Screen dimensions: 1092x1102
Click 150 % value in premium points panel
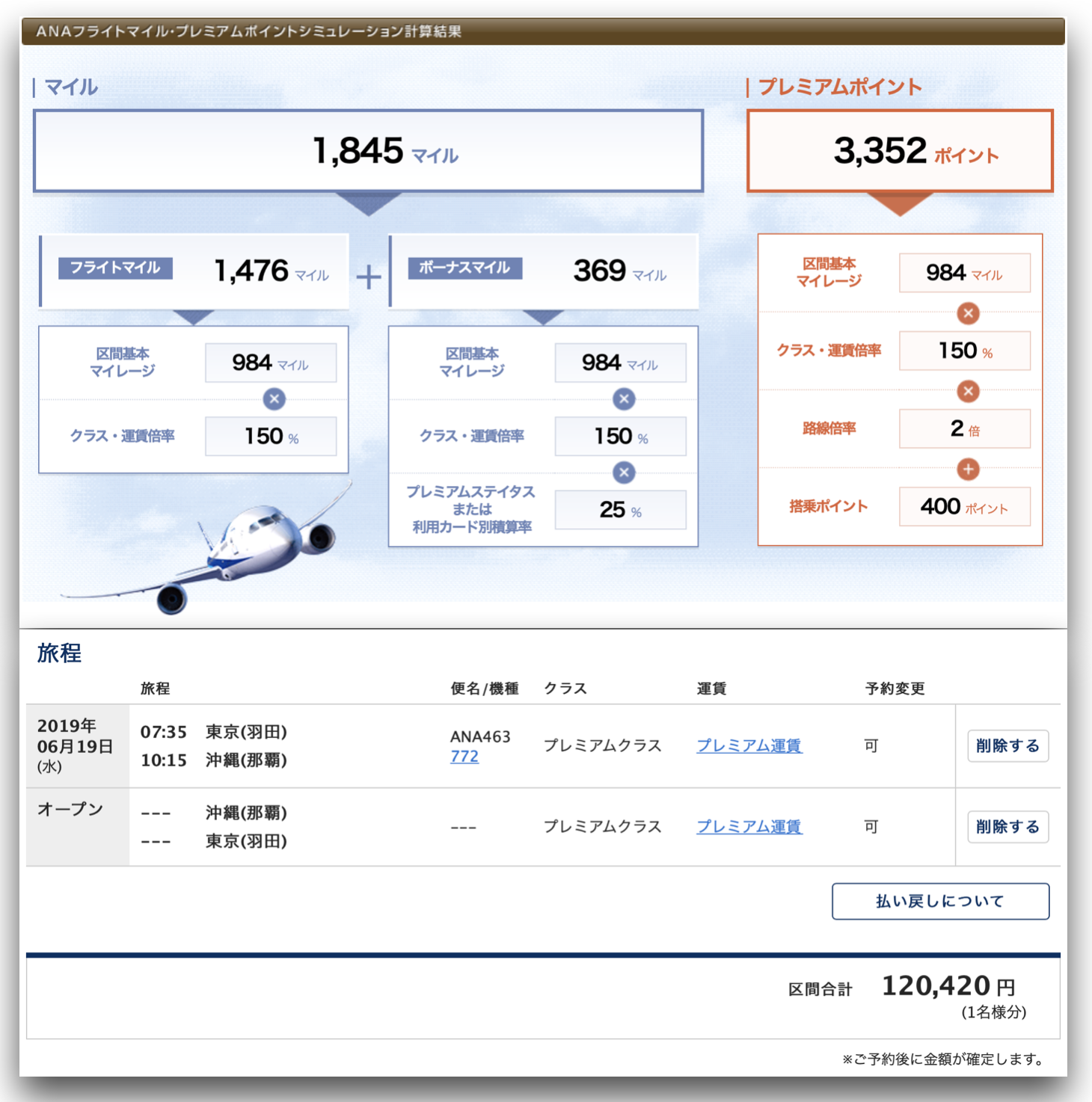tap(964, 351)
